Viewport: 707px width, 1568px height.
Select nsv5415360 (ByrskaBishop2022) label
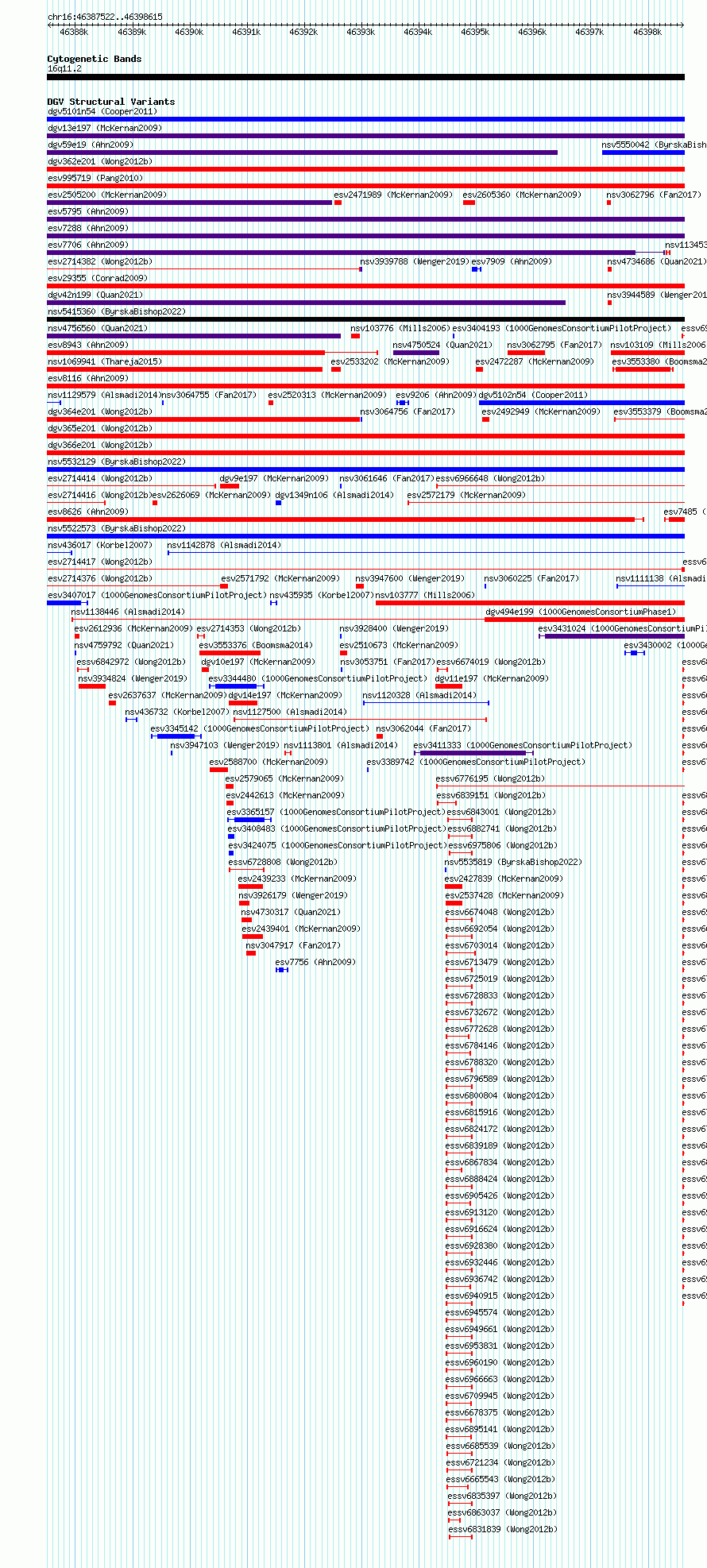click(117, 311)
